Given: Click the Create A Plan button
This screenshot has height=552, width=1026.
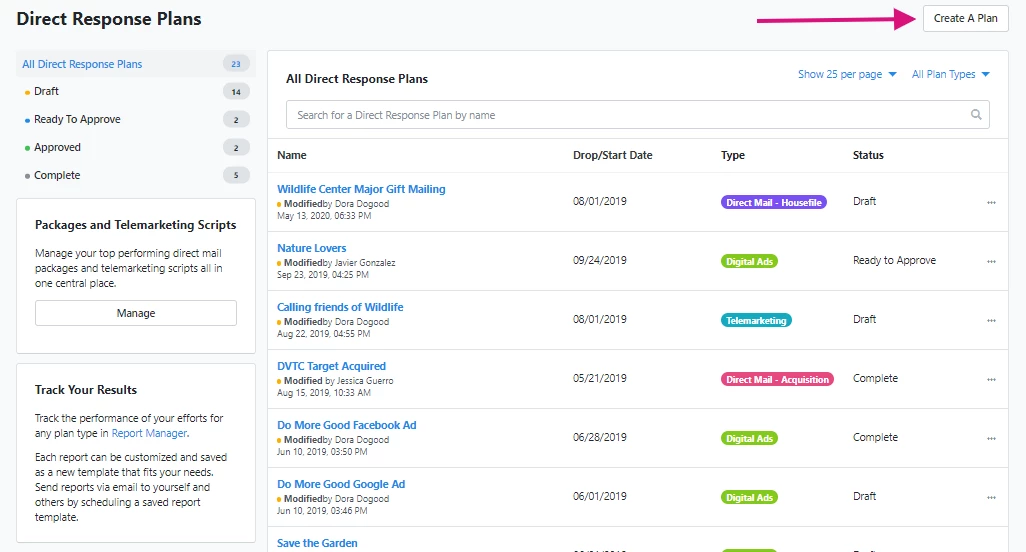Looking at the screenshot, I should [965, 18].
